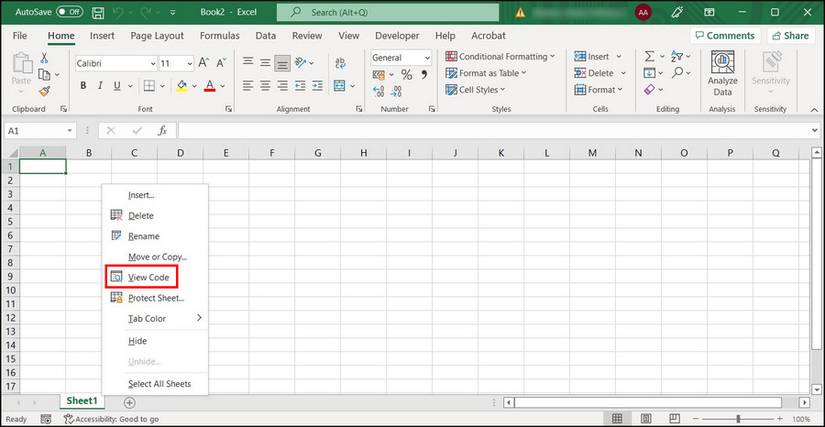This screenshot has width=825, height=427.
Task: Apply bold formatting with B icon
Action: [x=83, y=86]
